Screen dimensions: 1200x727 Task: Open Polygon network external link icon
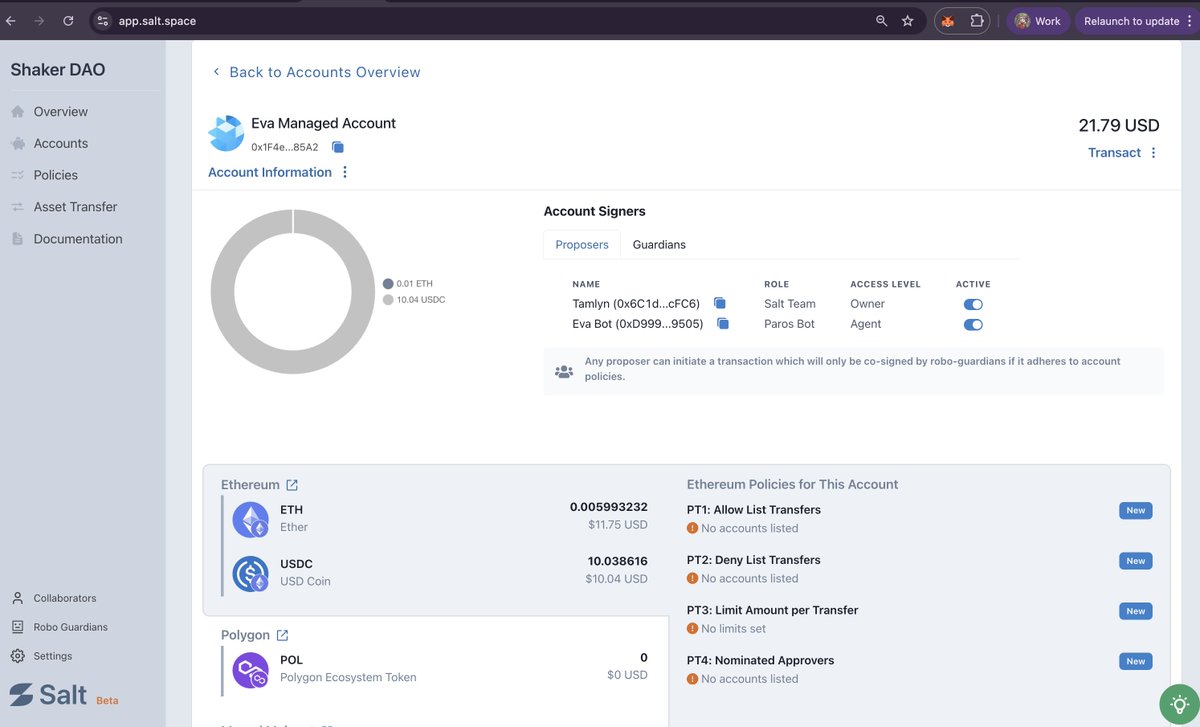pyautogui.click(x=282, y=635)
